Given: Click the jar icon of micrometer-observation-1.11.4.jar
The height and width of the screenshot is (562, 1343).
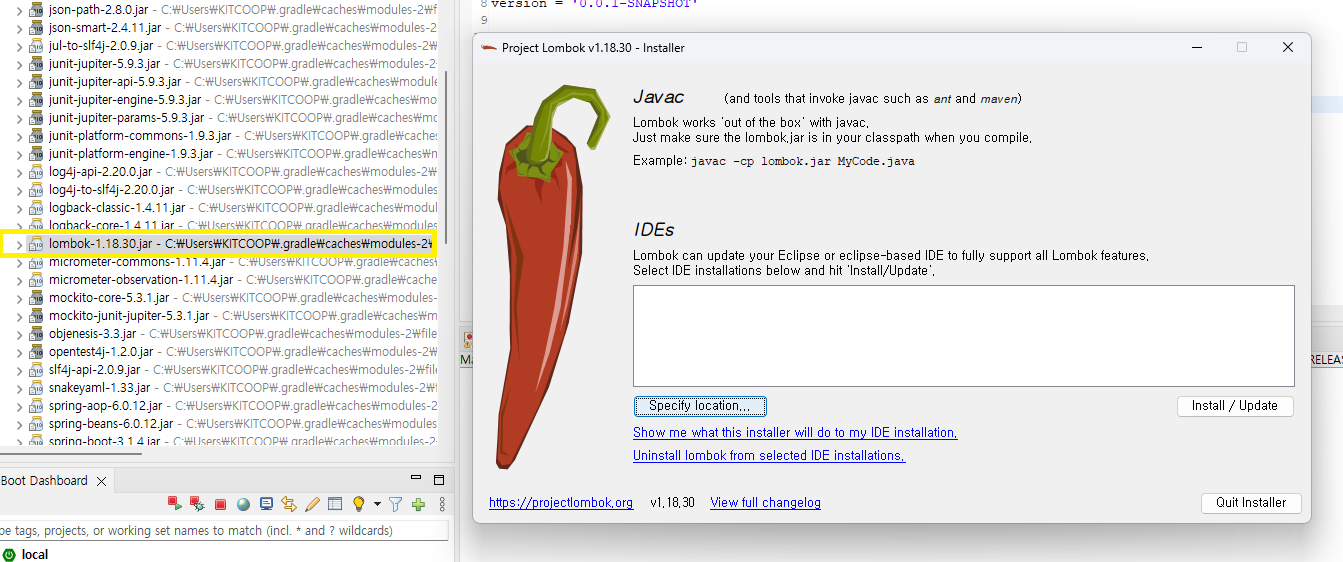Looking at the screenshot, I should (36, 280).
